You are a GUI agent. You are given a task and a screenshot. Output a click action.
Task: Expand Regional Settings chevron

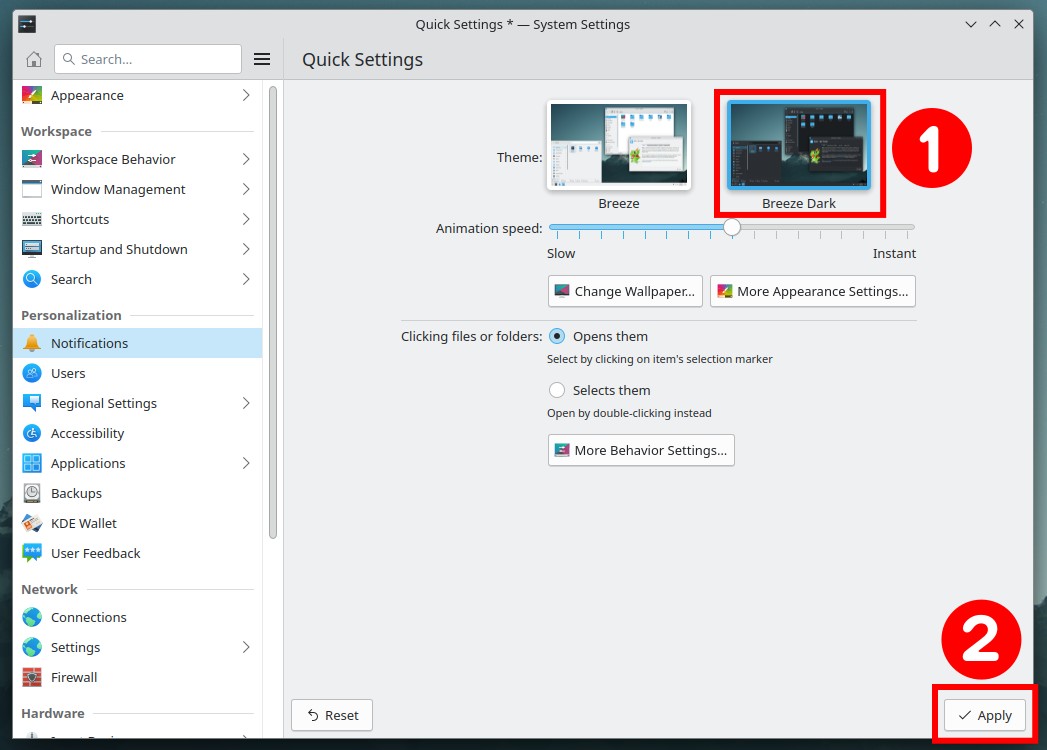pyautogui.click(x=246, y=403)
